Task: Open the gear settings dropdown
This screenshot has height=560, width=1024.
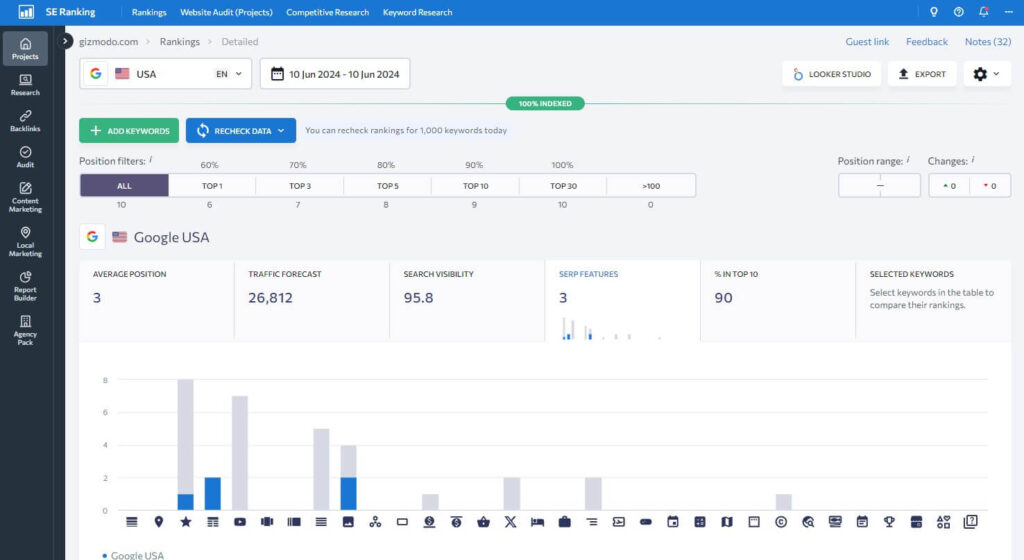Action: (x=986, y=74)
